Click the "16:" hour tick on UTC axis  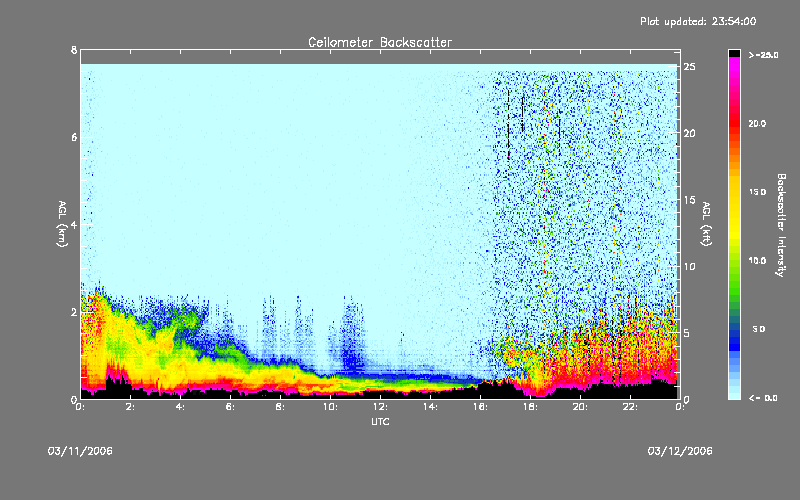click(x=480, y=407)
